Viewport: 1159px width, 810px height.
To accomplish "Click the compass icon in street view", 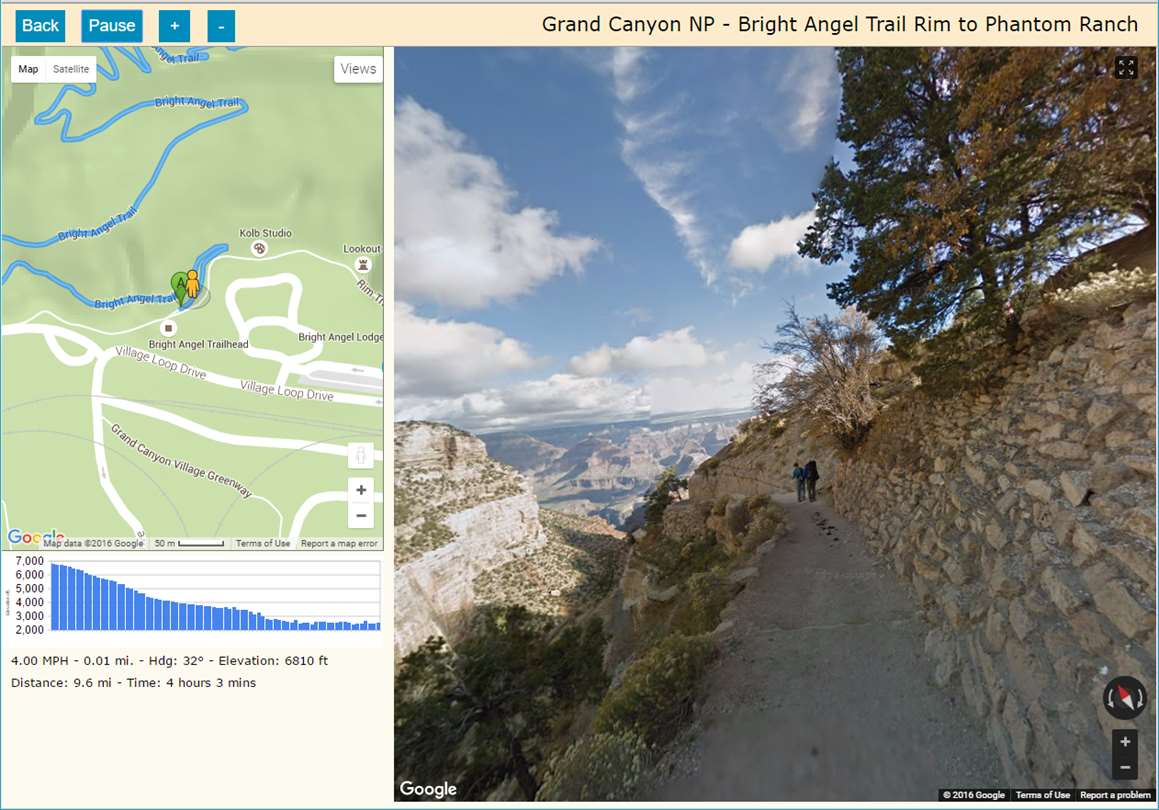I will pos(1124,697).
